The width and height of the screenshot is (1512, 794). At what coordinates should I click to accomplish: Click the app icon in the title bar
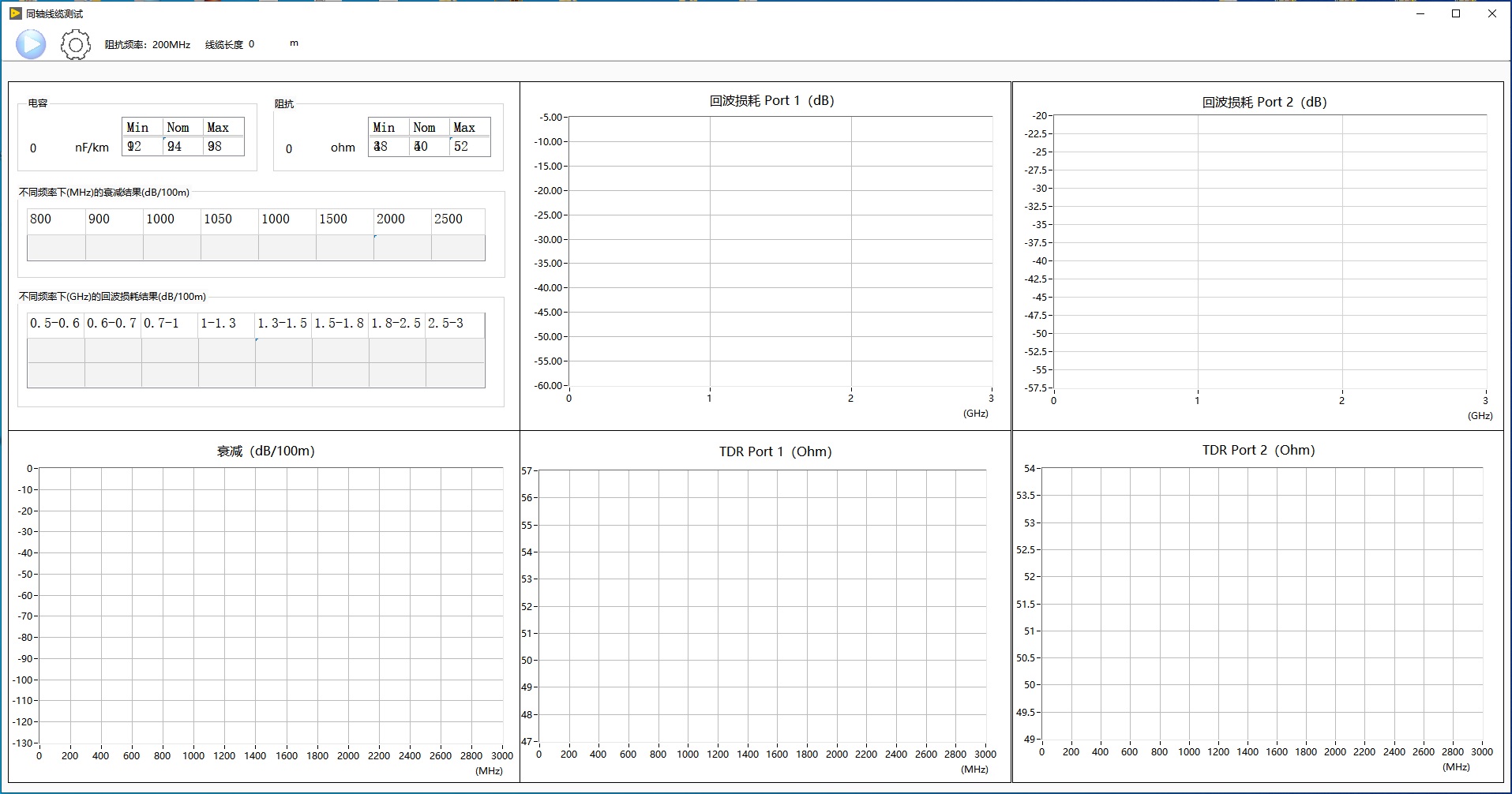coord(15,13)
